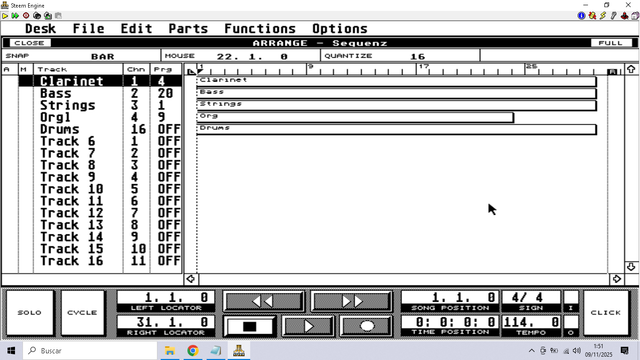Click the take screenshot icon

(48, 16)
